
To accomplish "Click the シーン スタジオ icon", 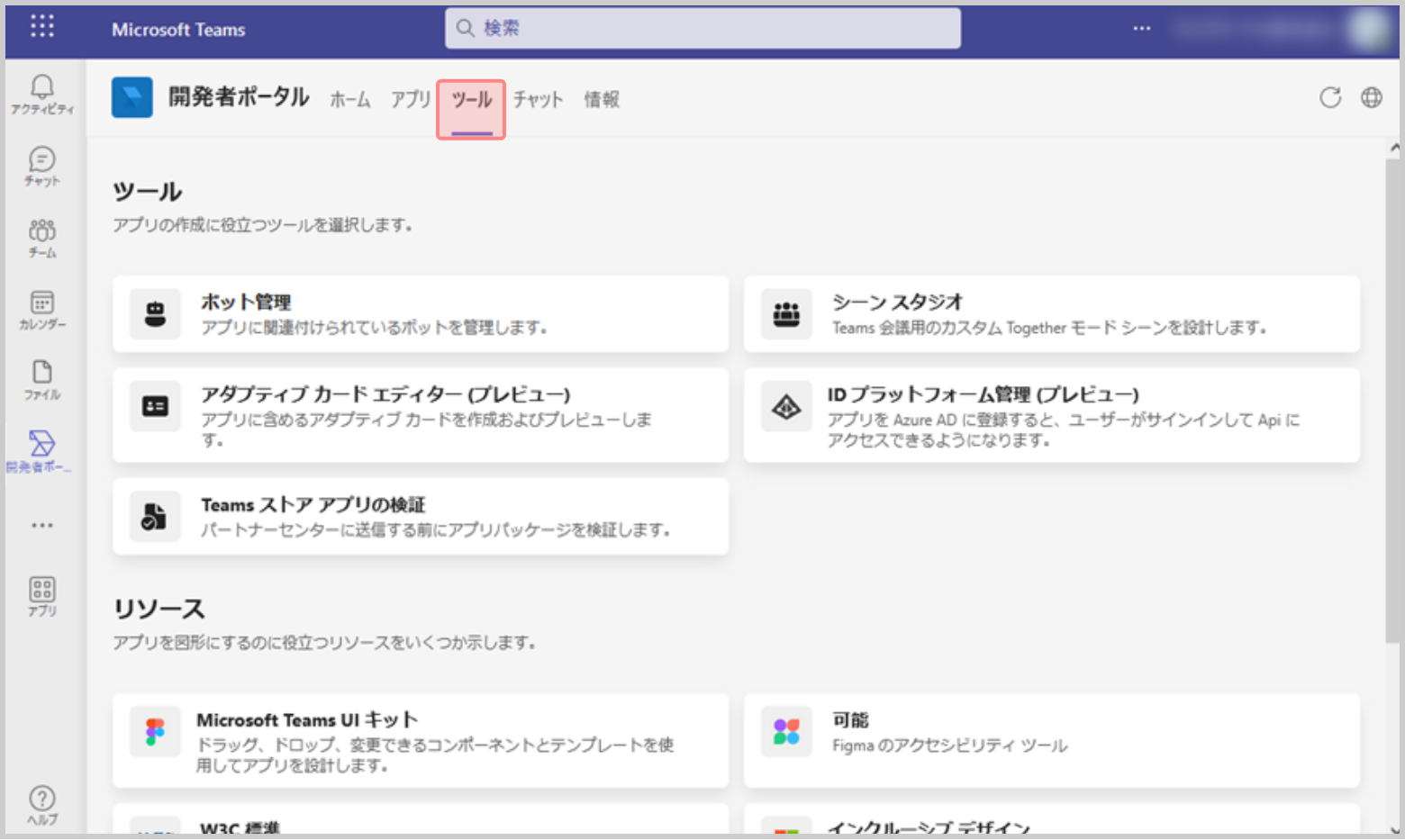I will pyautogui.click(x=786, y=314).
